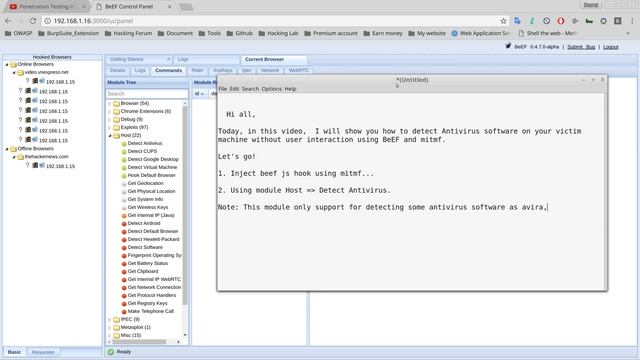Click the Opera red extension icon
The width and height of the screenshot is (640, 360).
pos(560,21)
